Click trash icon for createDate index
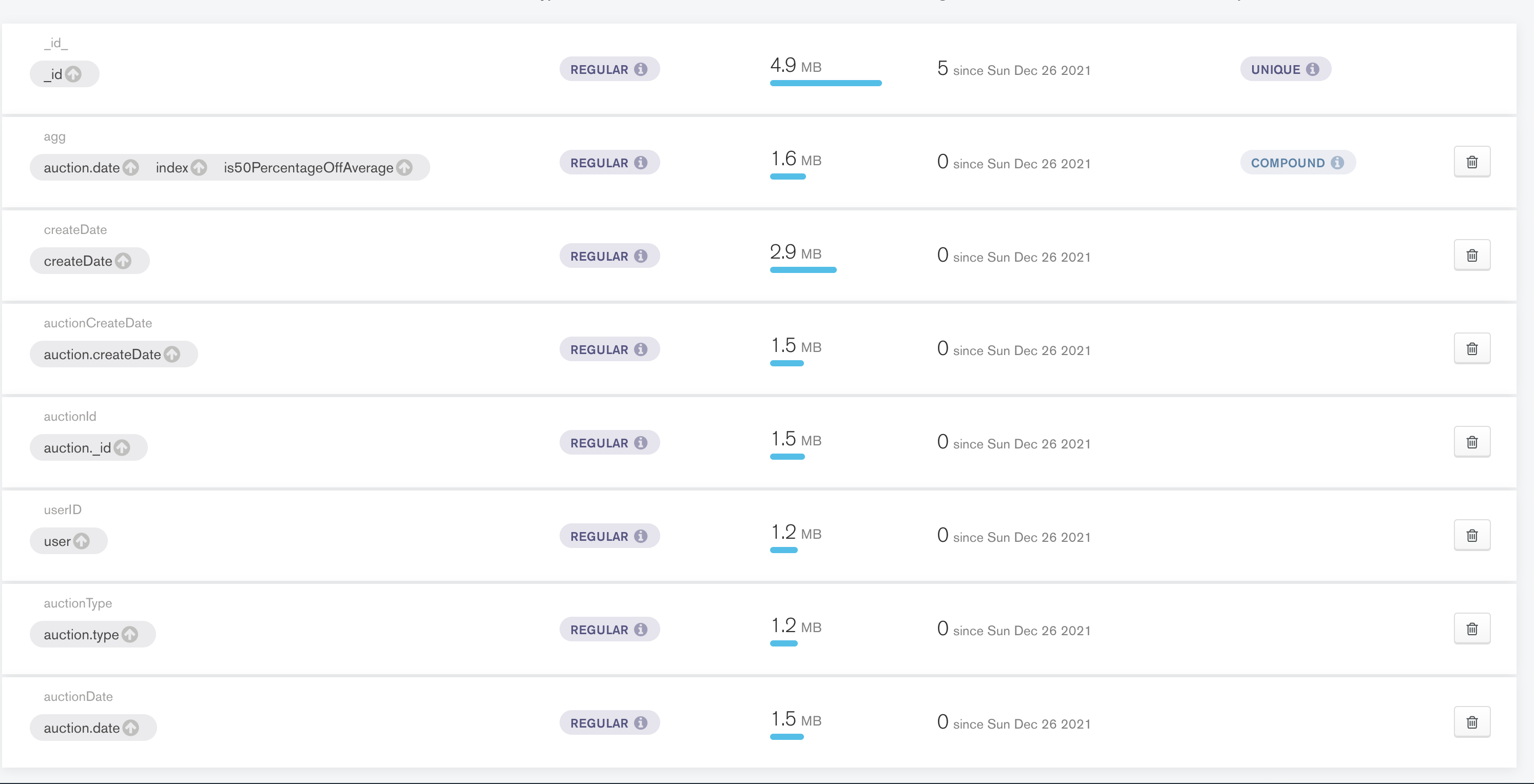The height and width of the screenshot is (784, 1534). click(1471, 256)
